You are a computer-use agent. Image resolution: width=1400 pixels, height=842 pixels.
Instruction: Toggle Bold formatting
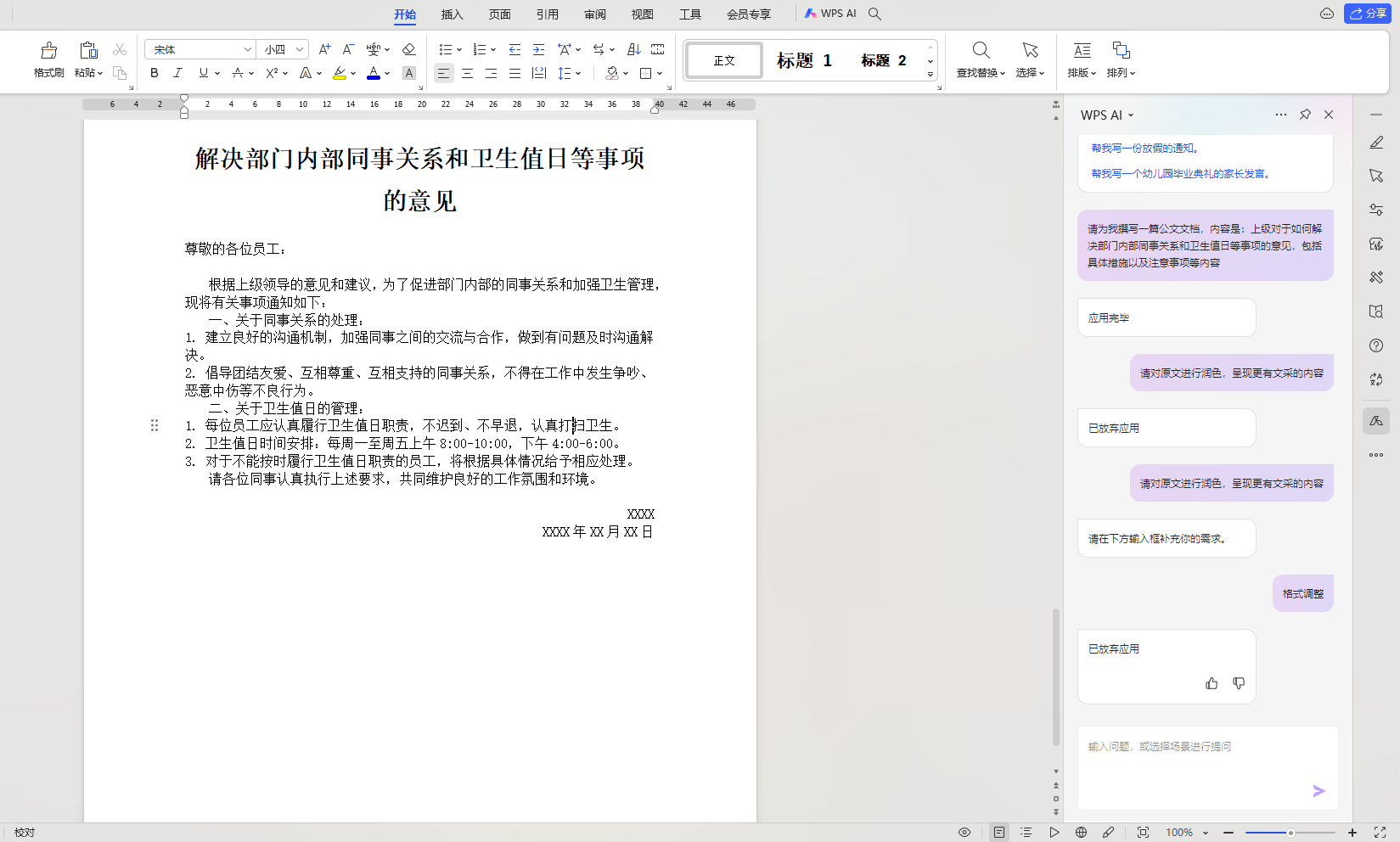154,73
